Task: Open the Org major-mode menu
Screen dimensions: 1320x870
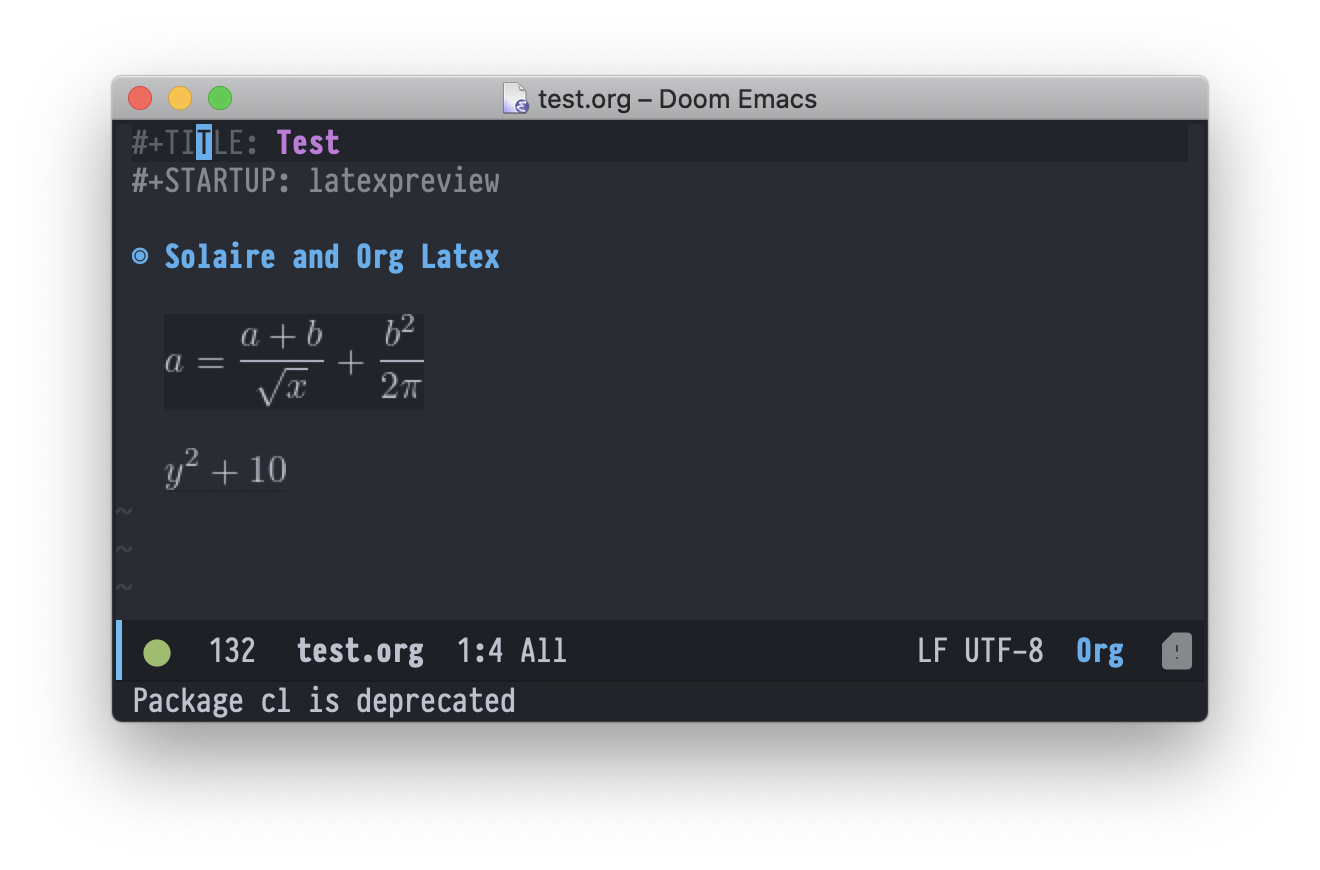Action: click(1099, 651)
